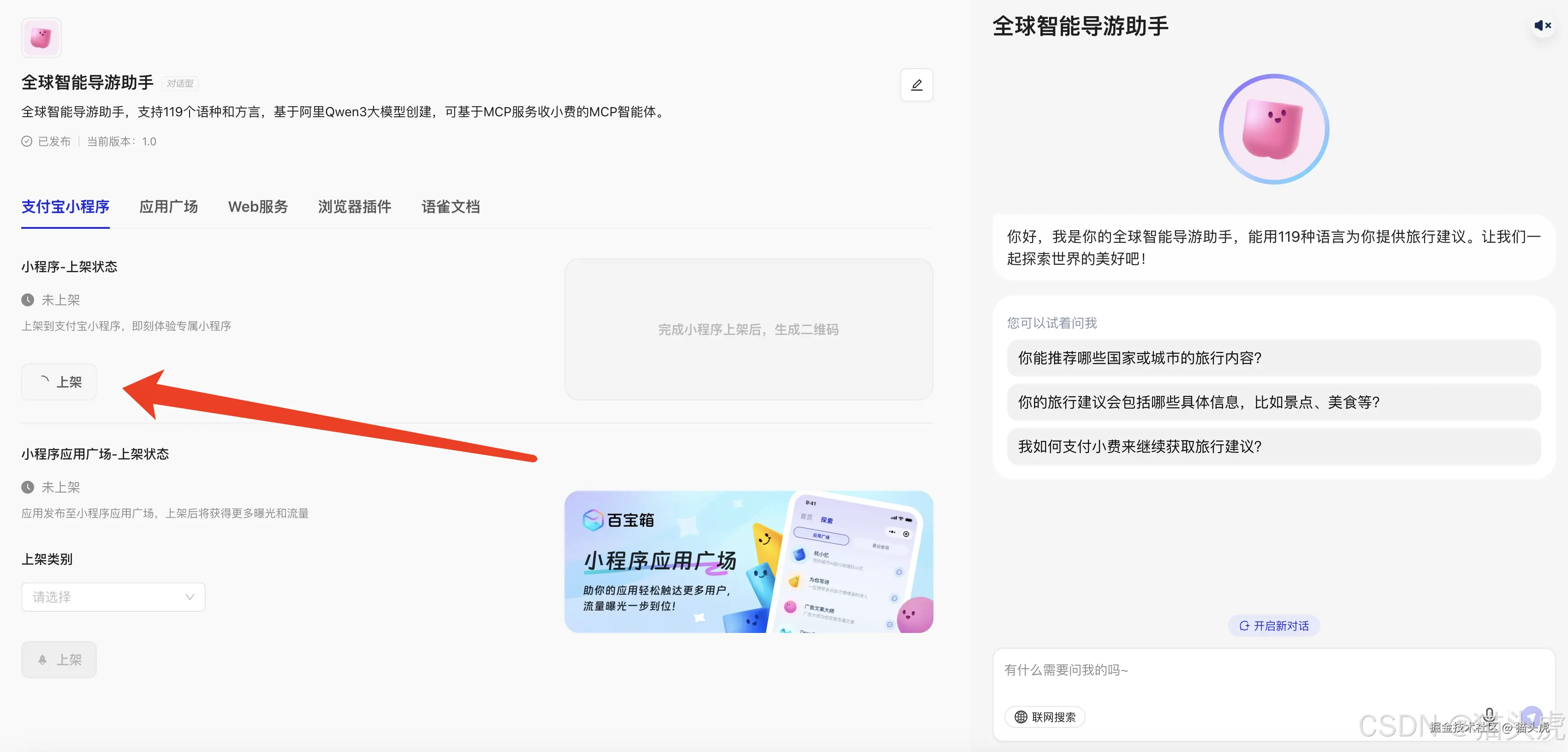
Task: Open the 浏览器插件 tab
Action: coord(354,207)
